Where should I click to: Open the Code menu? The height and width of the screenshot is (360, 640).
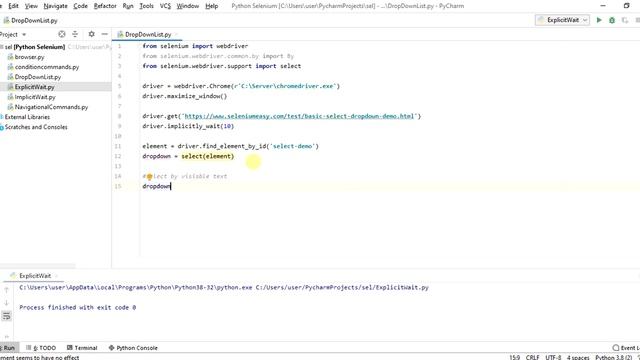click(80, 6)
